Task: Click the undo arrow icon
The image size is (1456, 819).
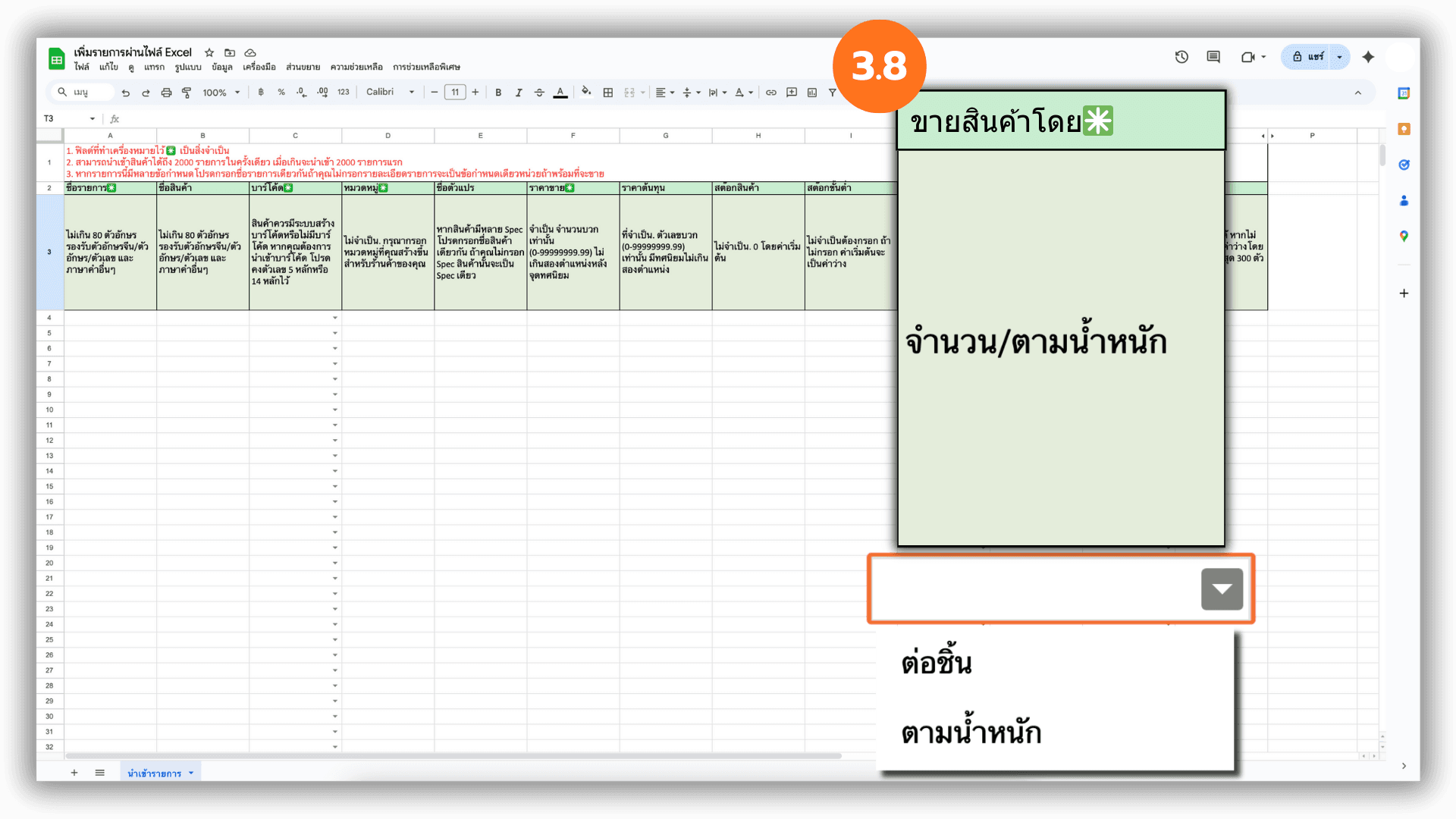Action: tap(126, 93)
